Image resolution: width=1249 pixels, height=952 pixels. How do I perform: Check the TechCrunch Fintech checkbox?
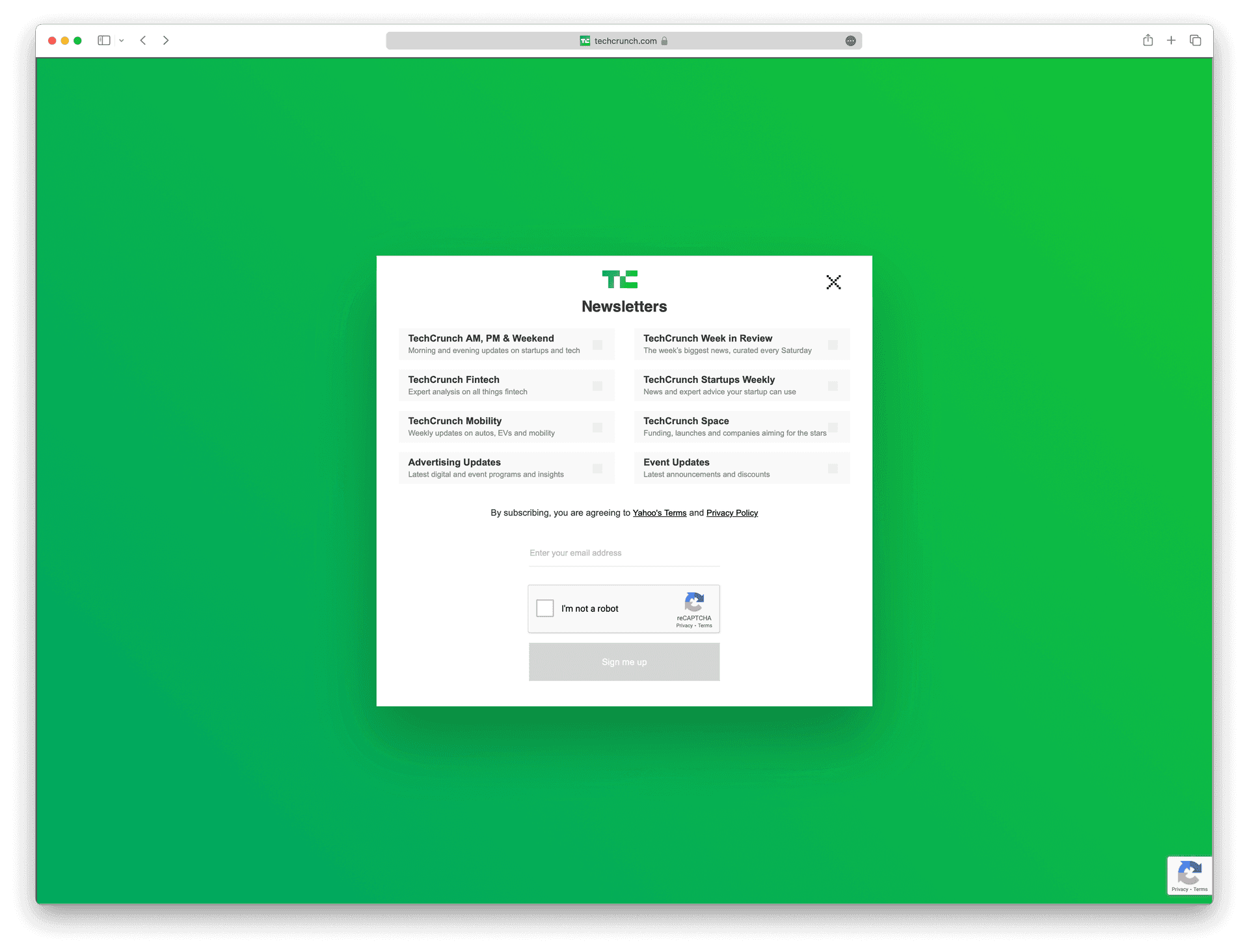(x=597, y=386)
